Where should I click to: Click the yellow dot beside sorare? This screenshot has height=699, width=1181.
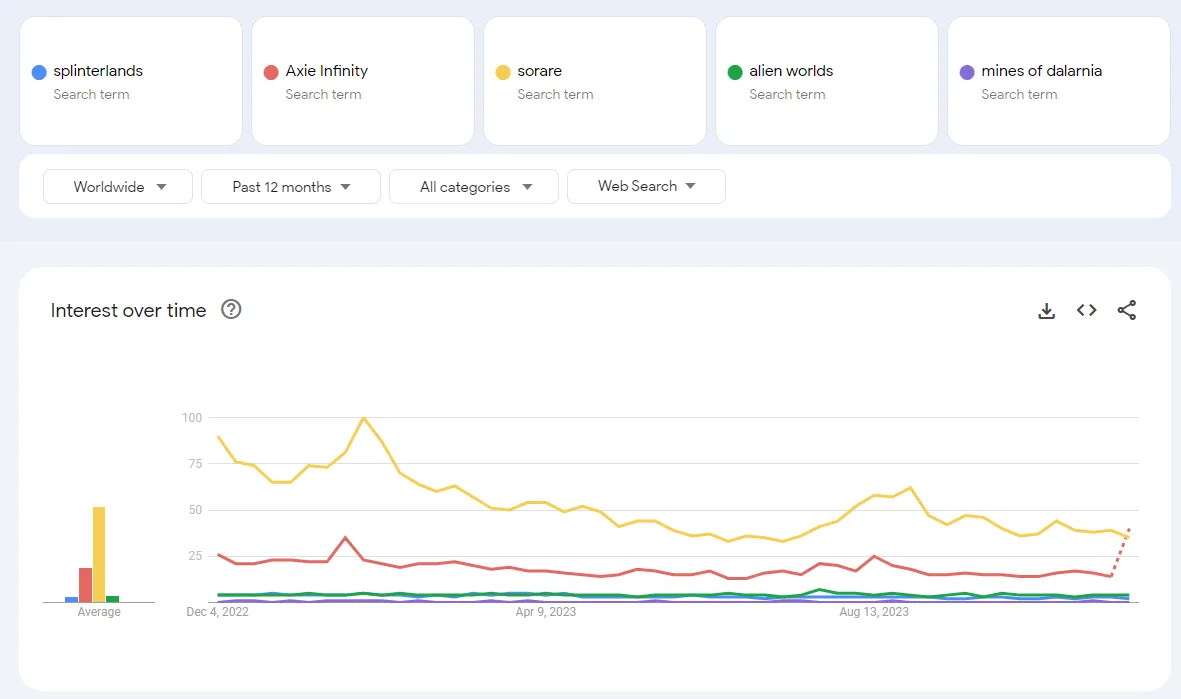pyautogui.click(x=503, y=72)
